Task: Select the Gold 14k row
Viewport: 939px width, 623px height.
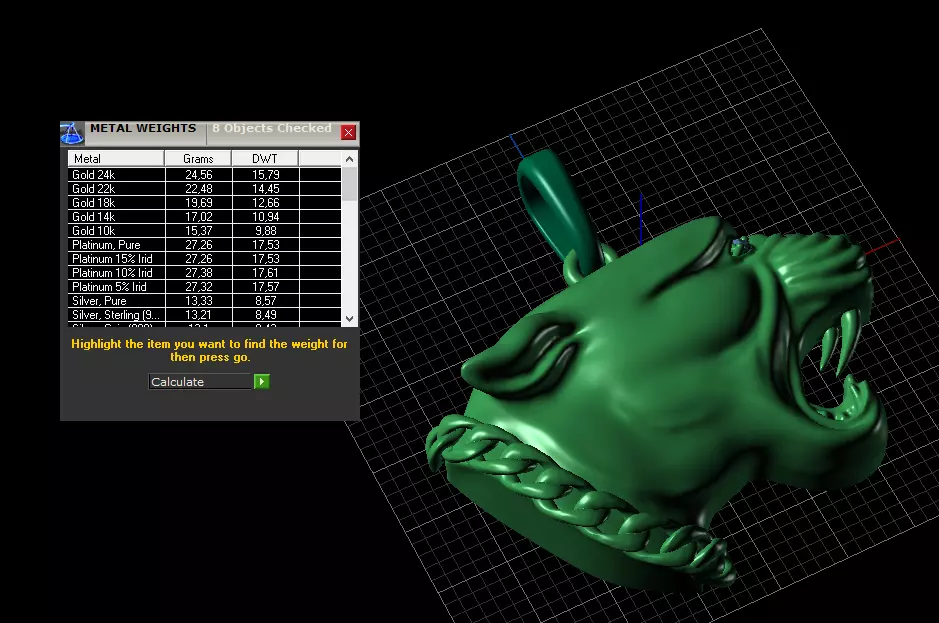Action: pyautogui.click(x=204, y=217)
